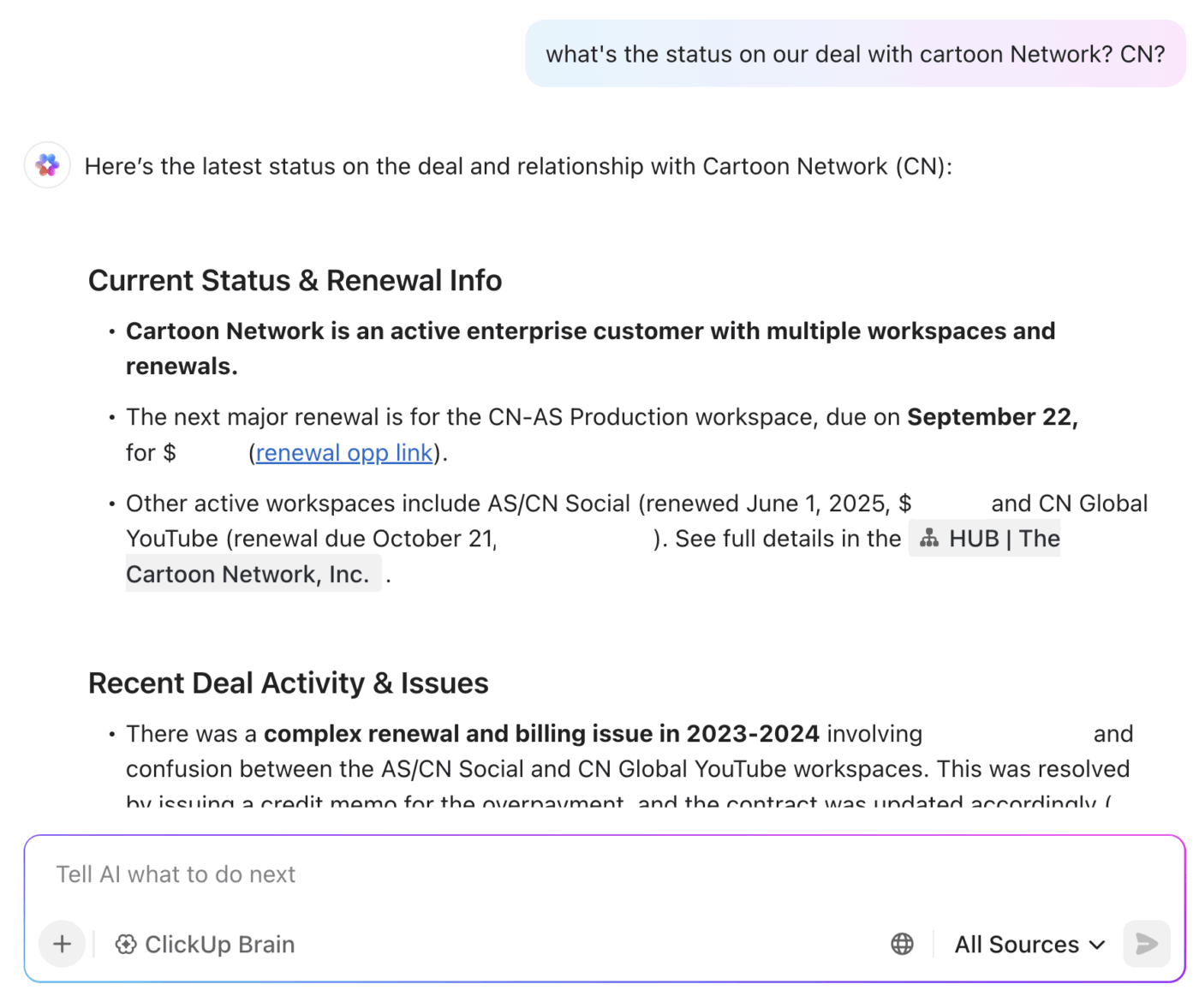Click the hierarchy icon in the HUB chip
Image resolution: width=1199 pixels, height=1008 pixels.
click(x=929, y=539)
